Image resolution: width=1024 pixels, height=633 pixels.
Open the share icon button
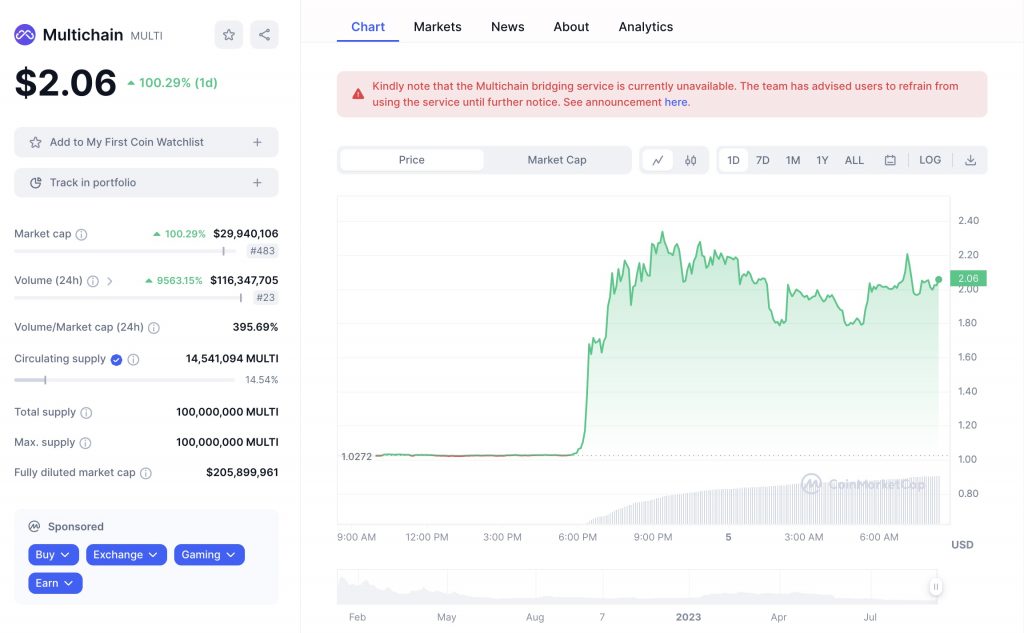point(264,35)
